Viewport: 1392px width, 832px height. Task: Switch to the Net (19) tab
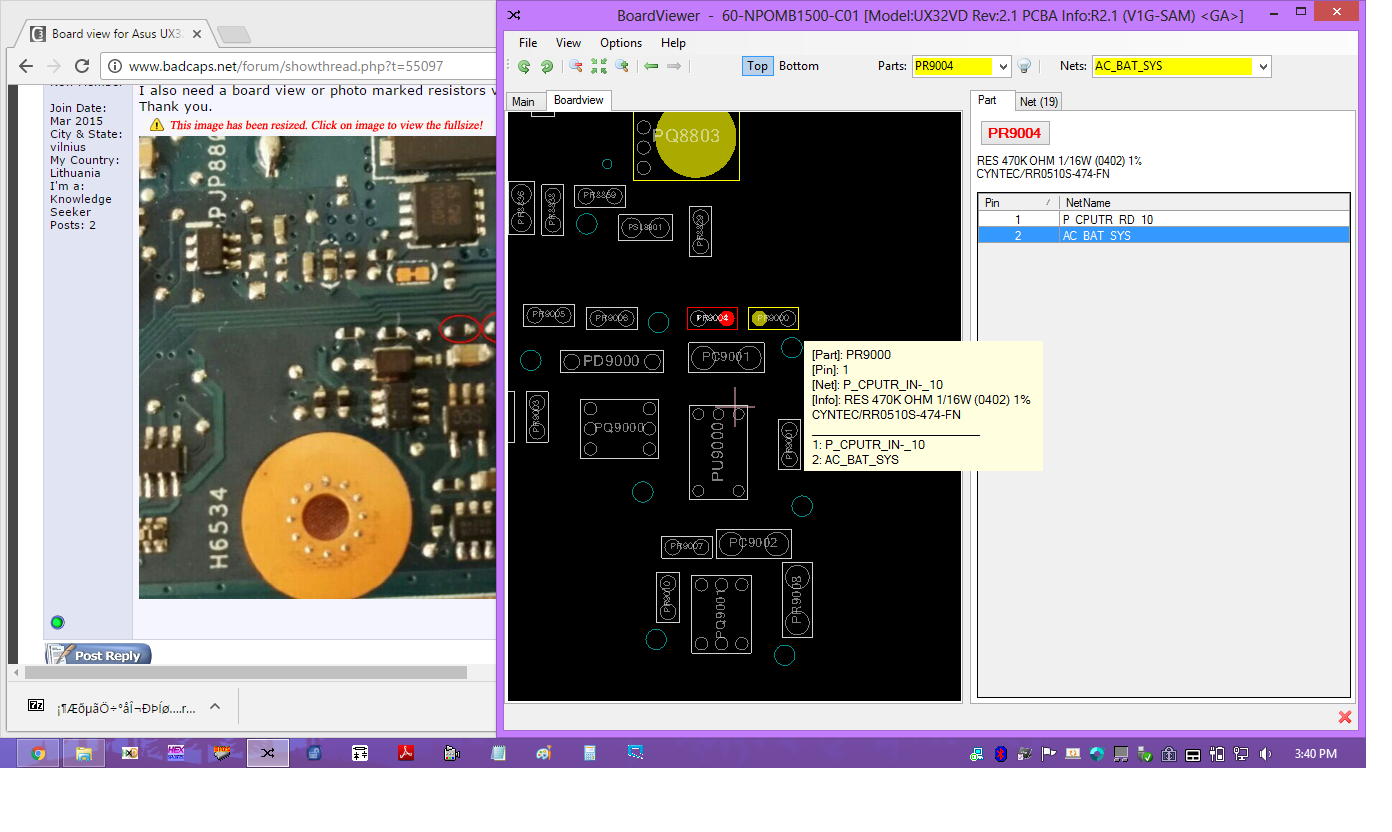click(1039, 102)
